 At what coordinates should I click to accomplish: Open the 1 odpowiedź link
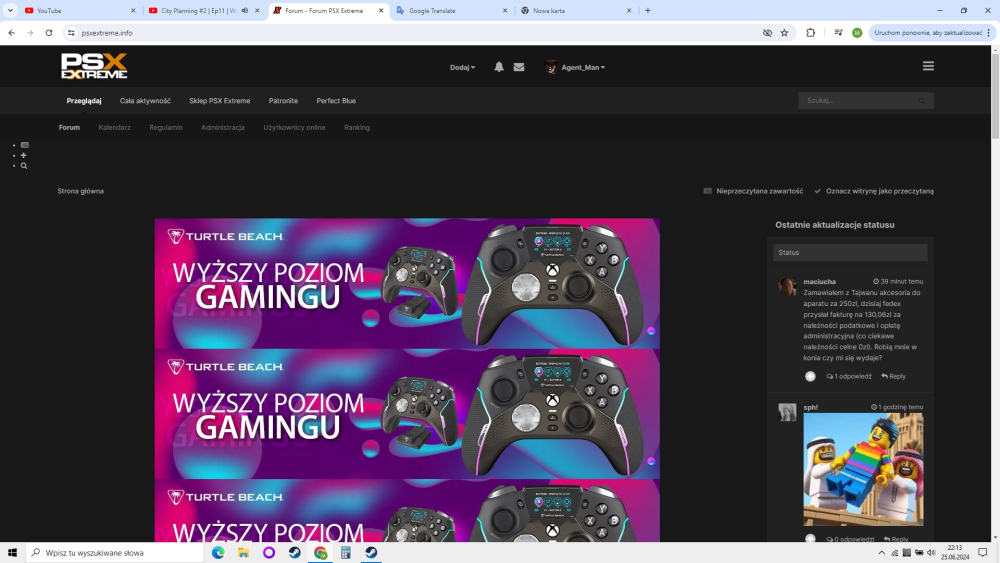(x=849, y=376)
